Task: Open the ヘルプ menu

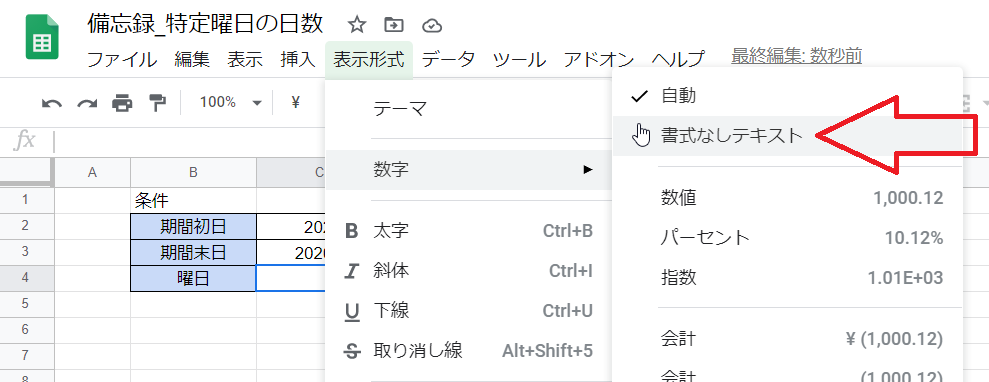Action: tap(678, 59)
